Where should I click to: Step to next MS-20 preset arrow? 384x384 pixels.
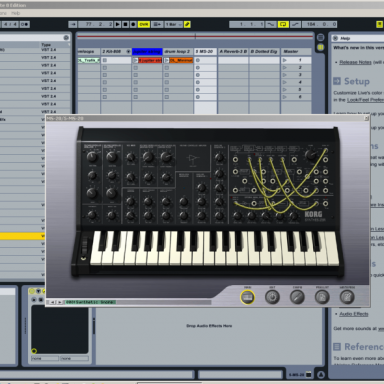(x=60, y=302)
